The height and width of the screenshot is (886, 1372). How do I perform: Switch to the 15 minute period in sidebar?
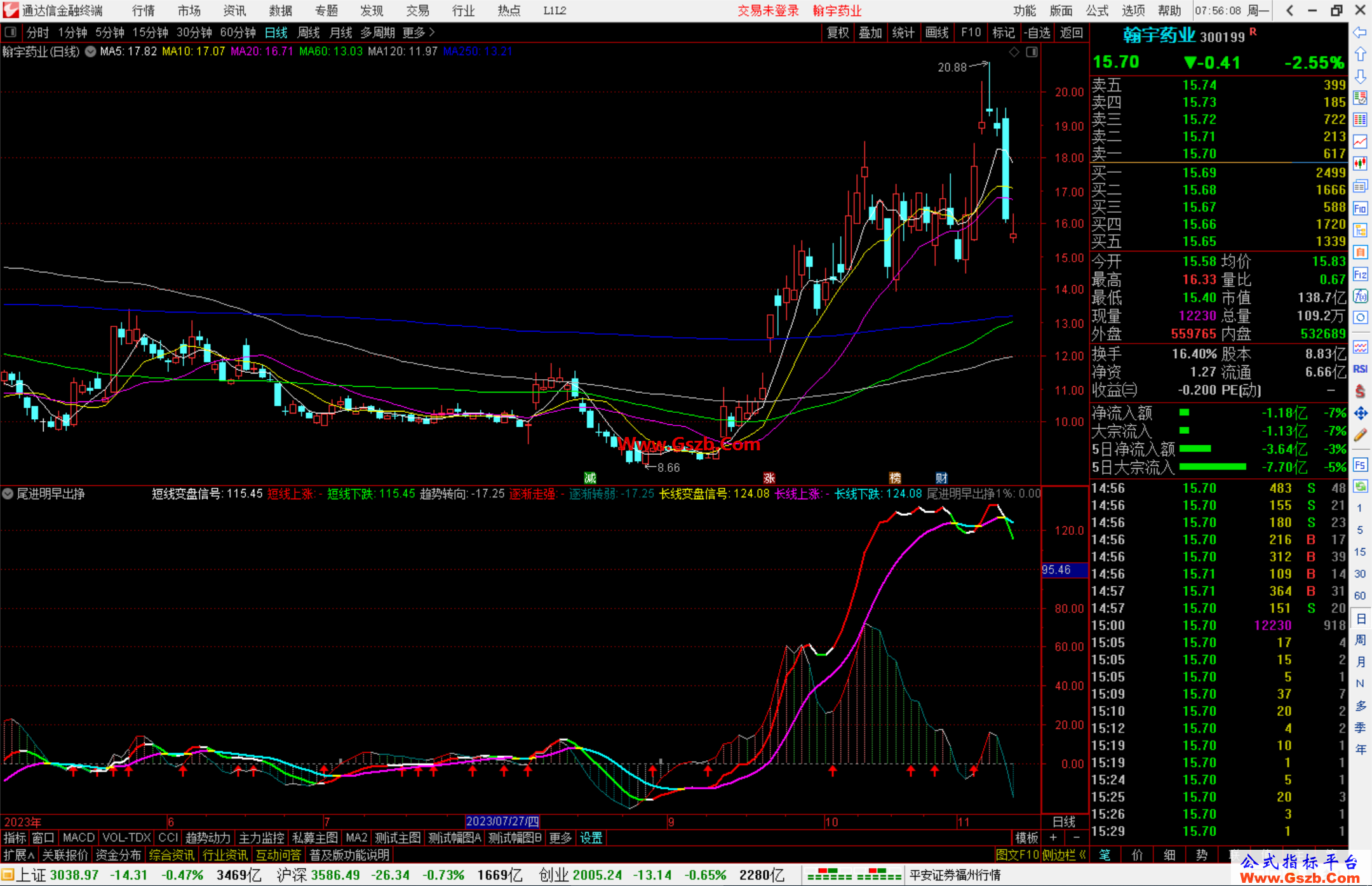(1360, 552)
